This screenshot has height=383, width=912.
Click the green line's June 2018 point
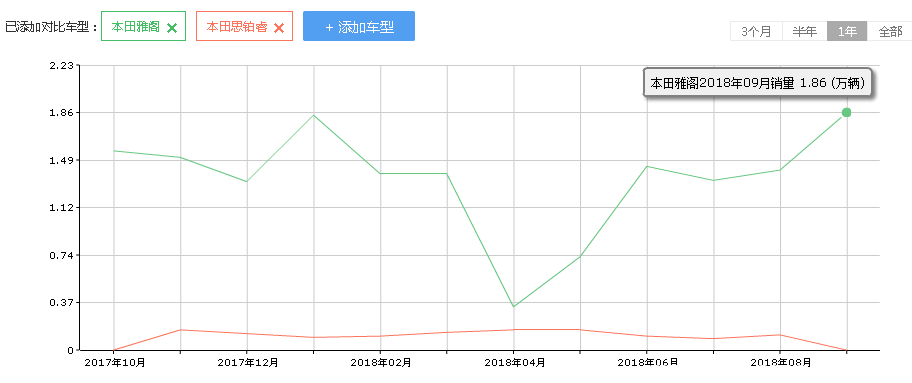click(x=647, y=166)
